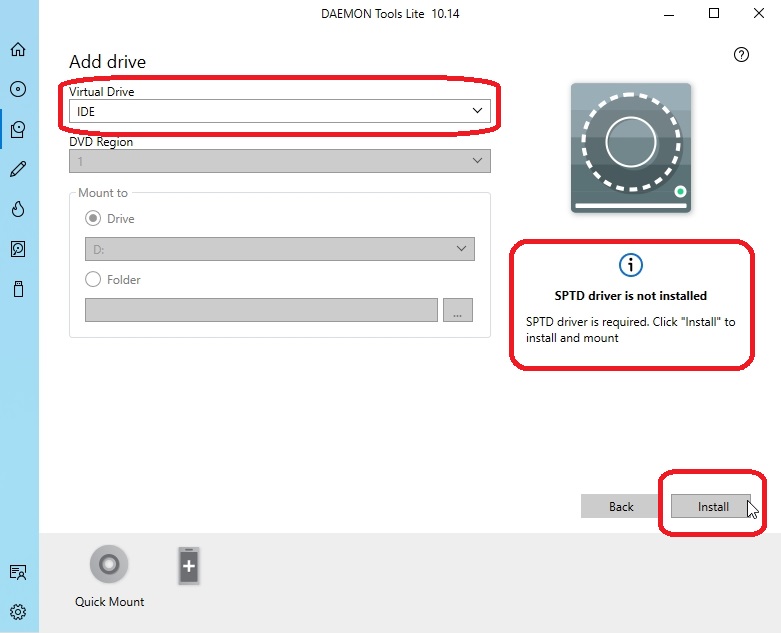781x633 pixels.
Task: Click the Install button
Action: click(x=711, y=506)
